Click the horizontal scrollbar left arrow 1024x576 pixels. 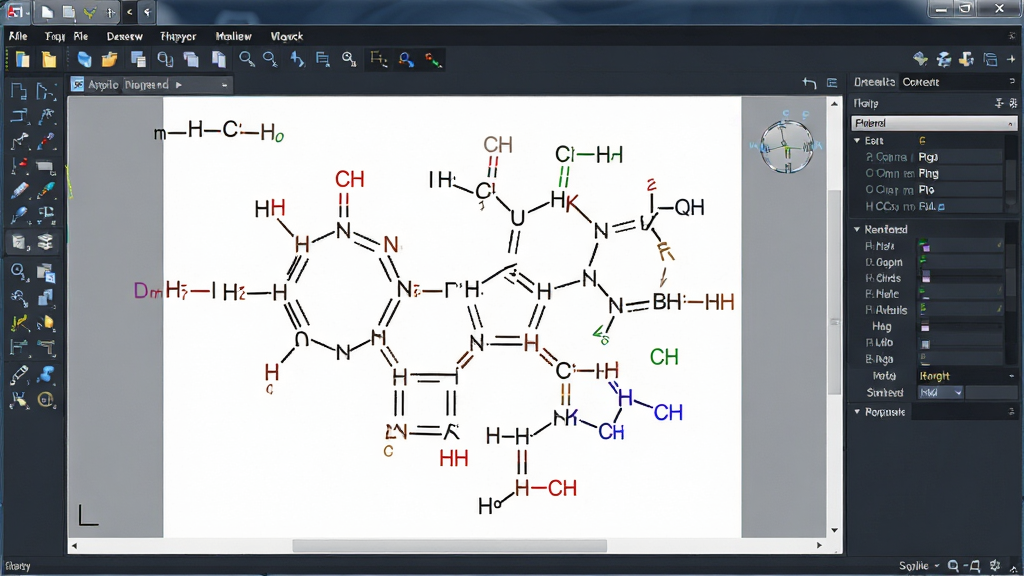74,545
